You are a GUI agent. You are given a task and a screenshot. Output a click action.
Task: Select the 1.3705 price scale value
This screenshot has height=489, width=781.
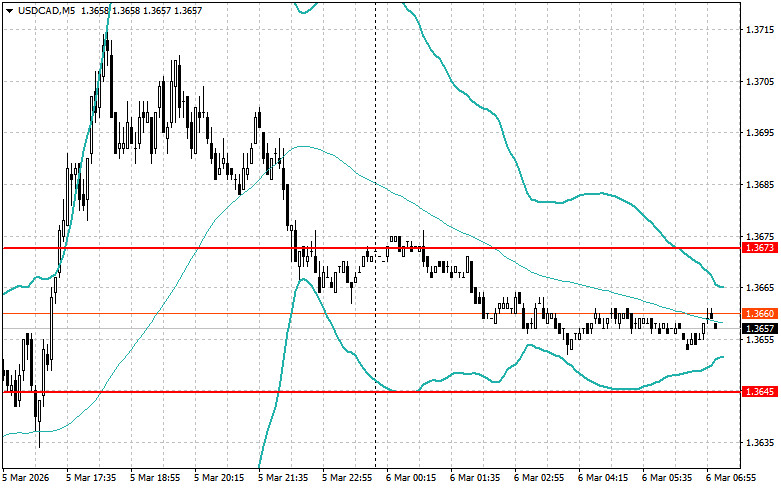click(760, 82)
